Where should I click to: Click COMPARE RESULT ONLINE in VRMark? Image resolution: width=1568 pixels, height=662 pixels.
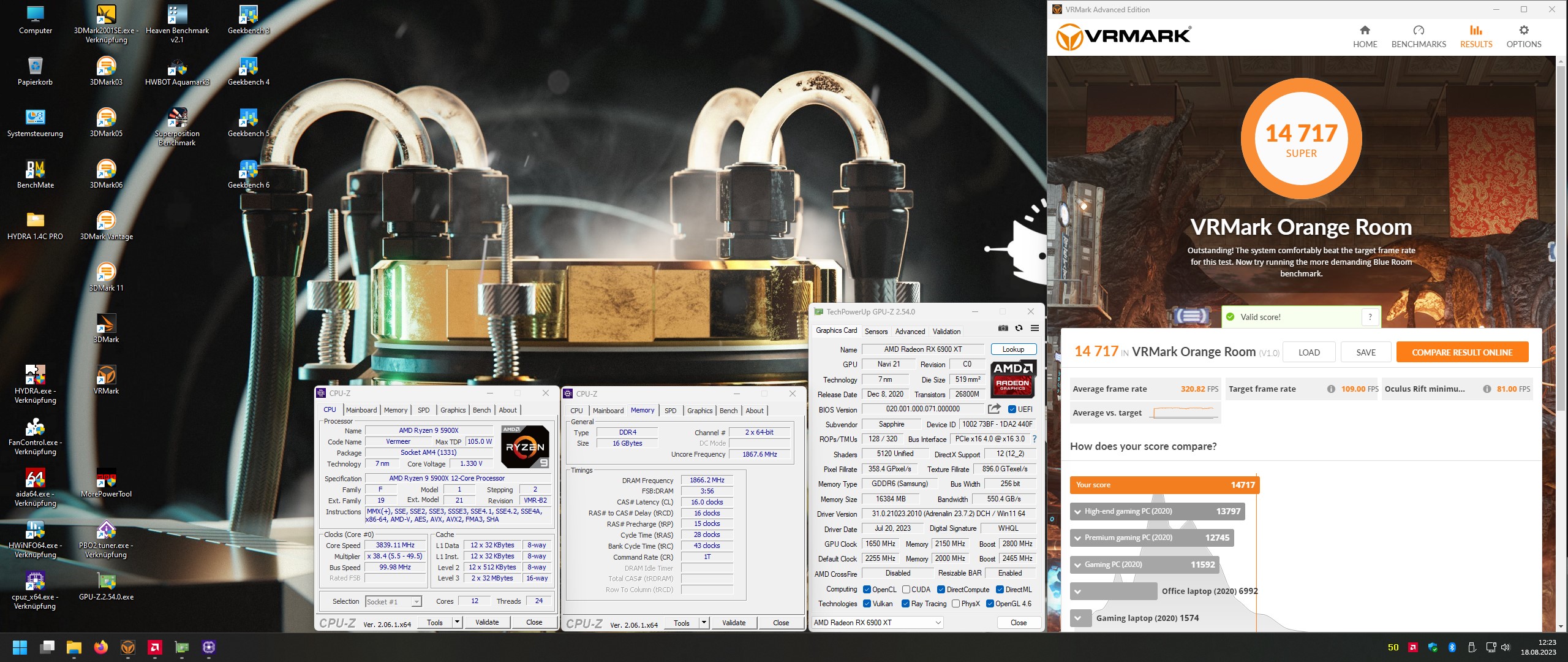pyautogui.click(x=1462, y=352)
